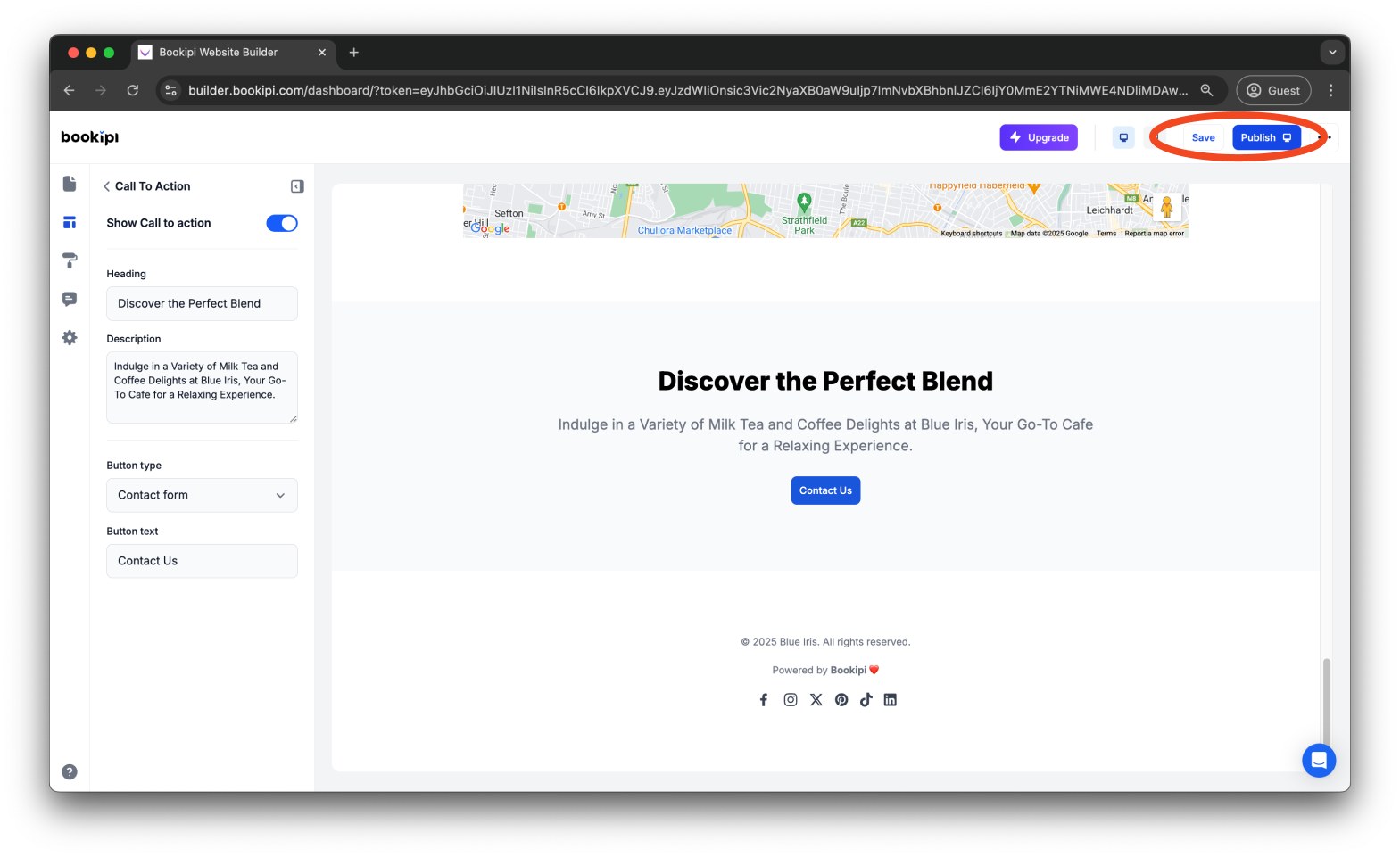The image size is (1400, 857).
Task: Click the Publish button
Action: [1266, 137]
